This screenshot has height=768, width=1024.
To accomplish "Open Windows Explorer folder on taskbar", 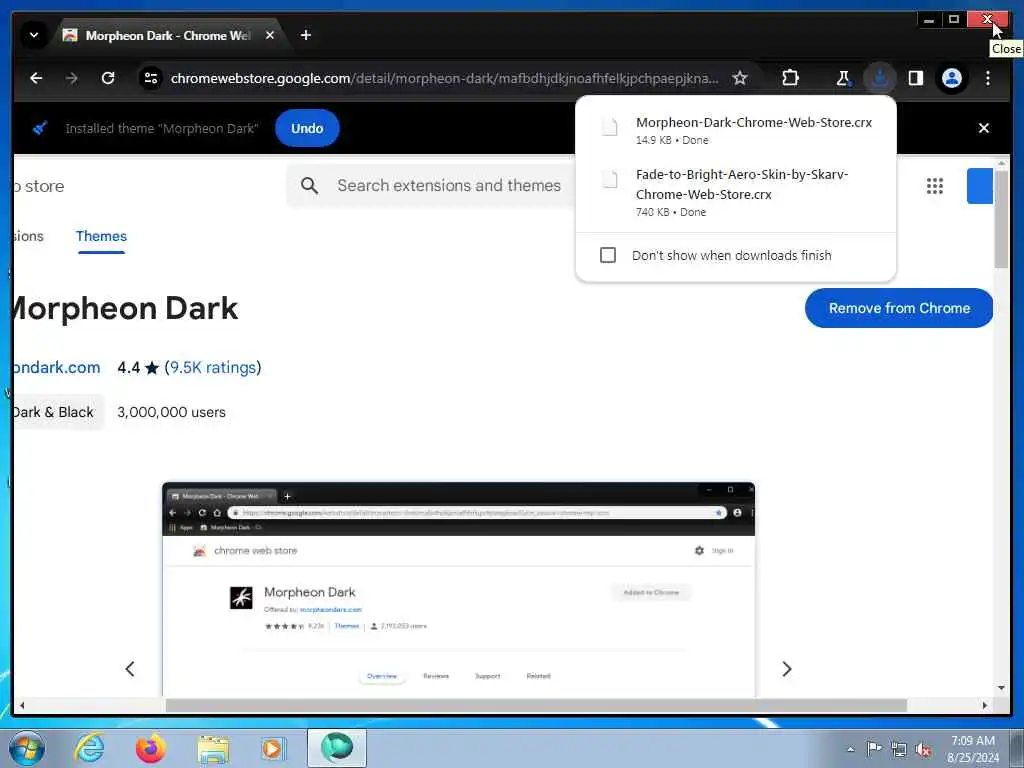I will point(213,750).
